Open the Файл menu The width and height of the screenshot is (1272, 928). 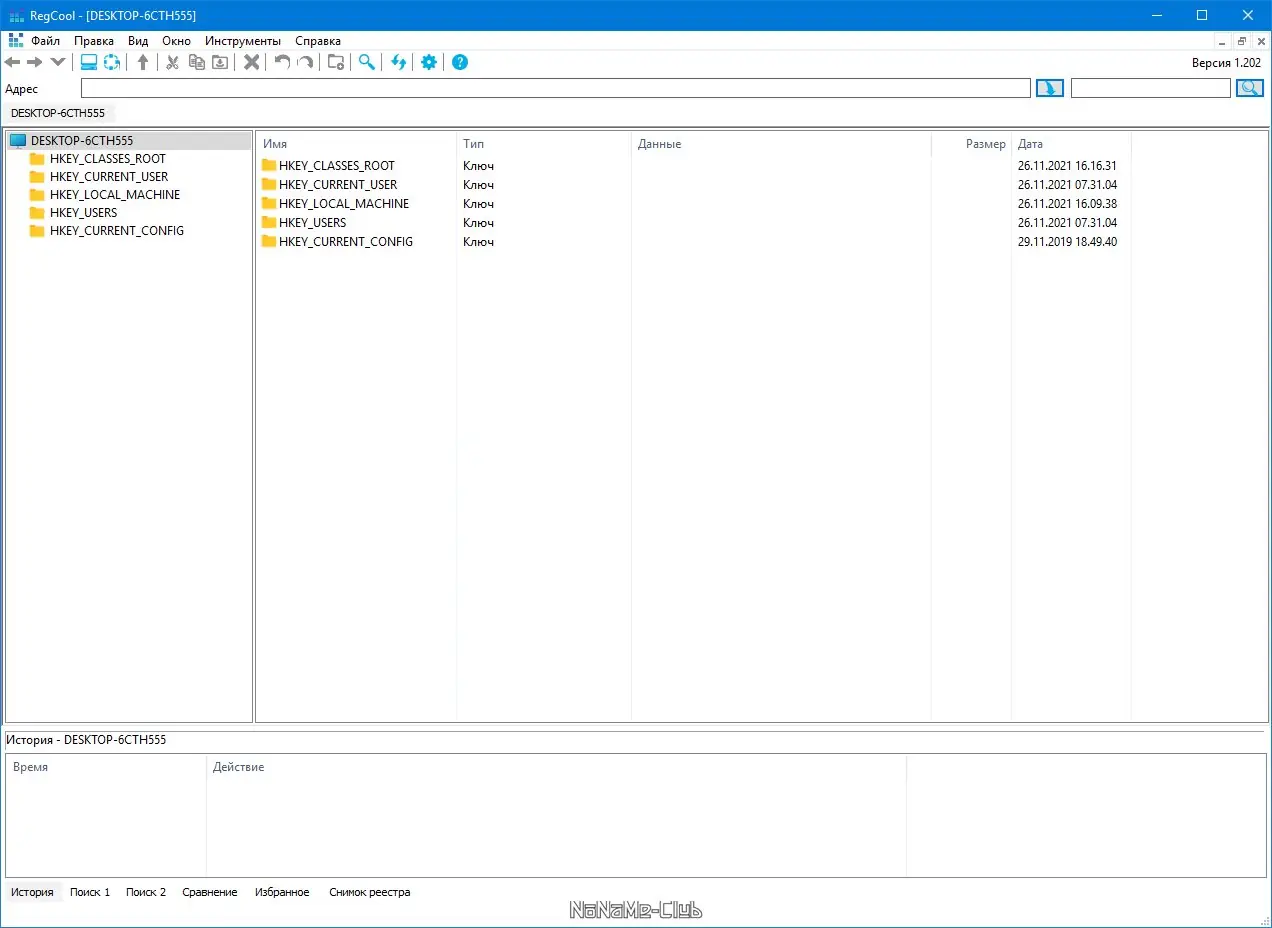(x=45, y=41)
